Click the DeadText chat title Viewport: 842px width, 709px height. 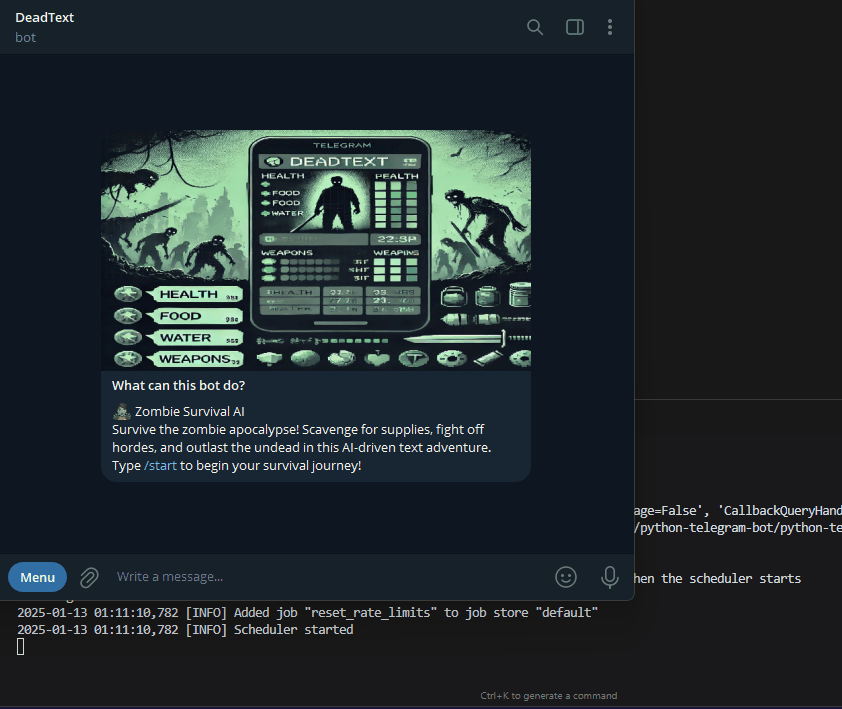(x=45, y=17)
